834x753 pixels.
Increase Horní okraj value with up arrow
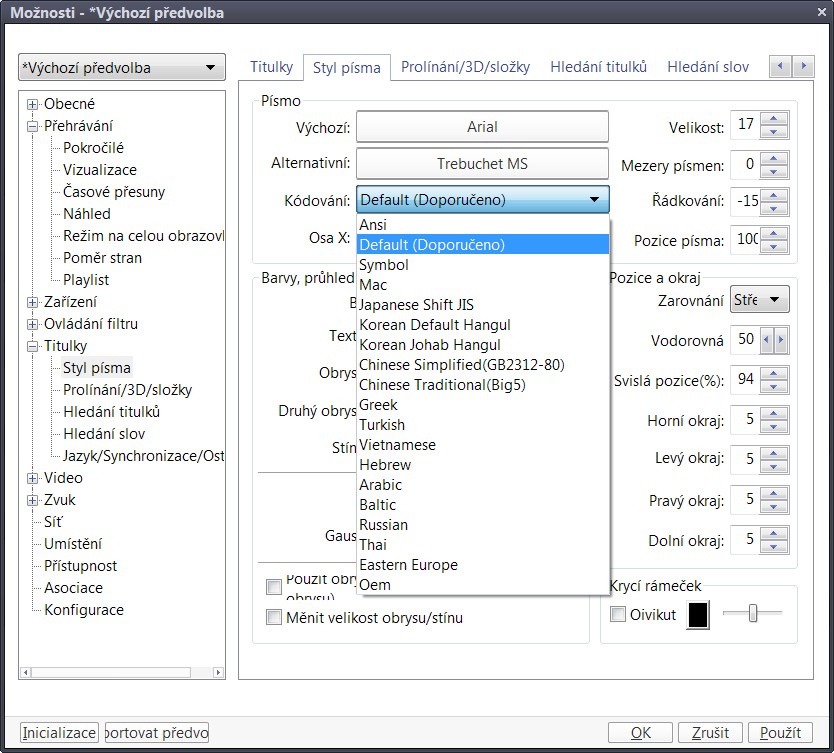click(775, 413)
